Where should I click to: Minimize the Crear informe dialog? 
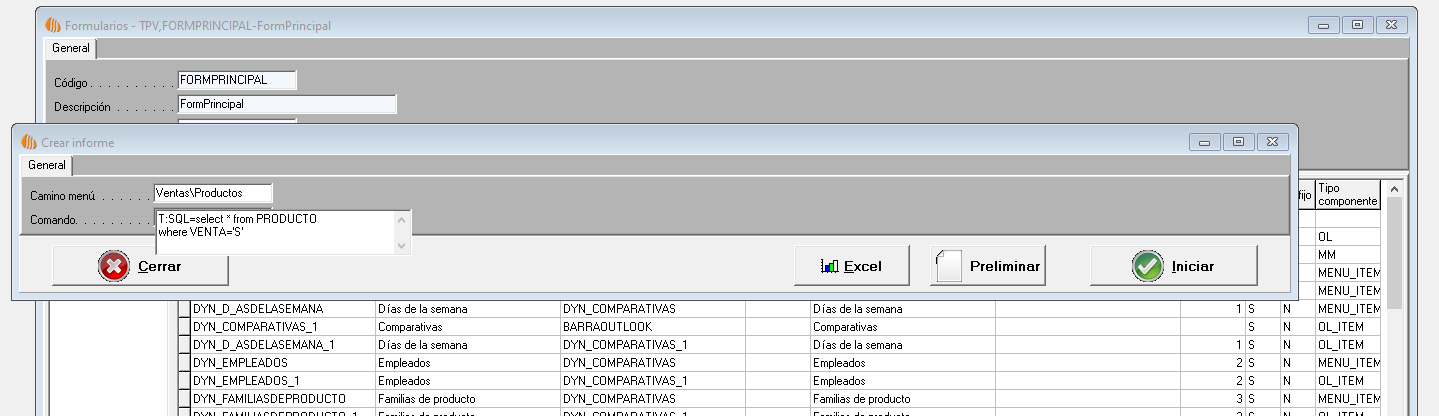(1206, 143)
